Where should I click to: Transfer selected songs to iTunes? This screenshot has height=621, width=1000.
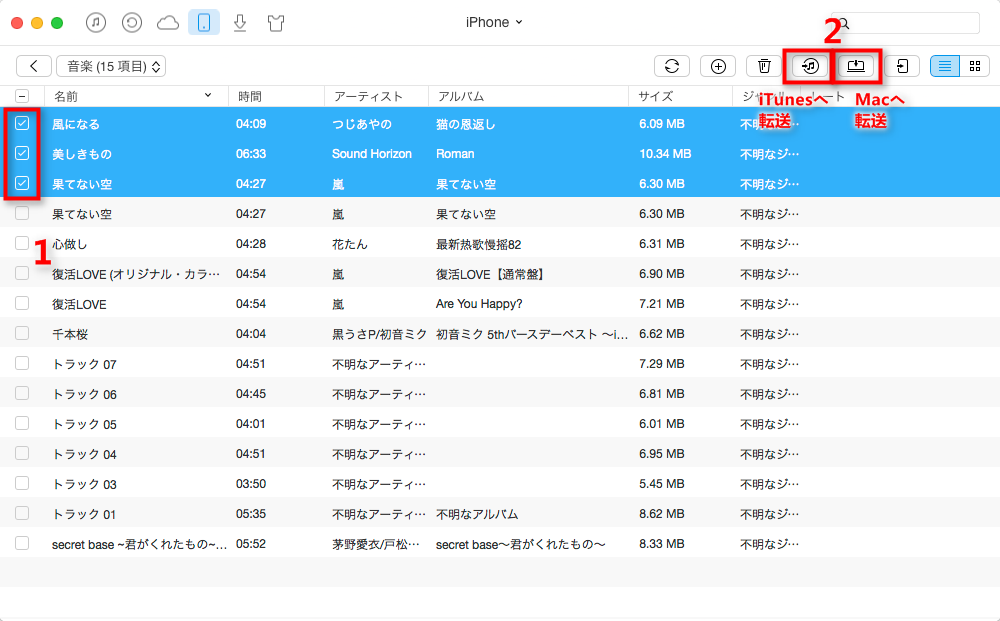point(810,66)
